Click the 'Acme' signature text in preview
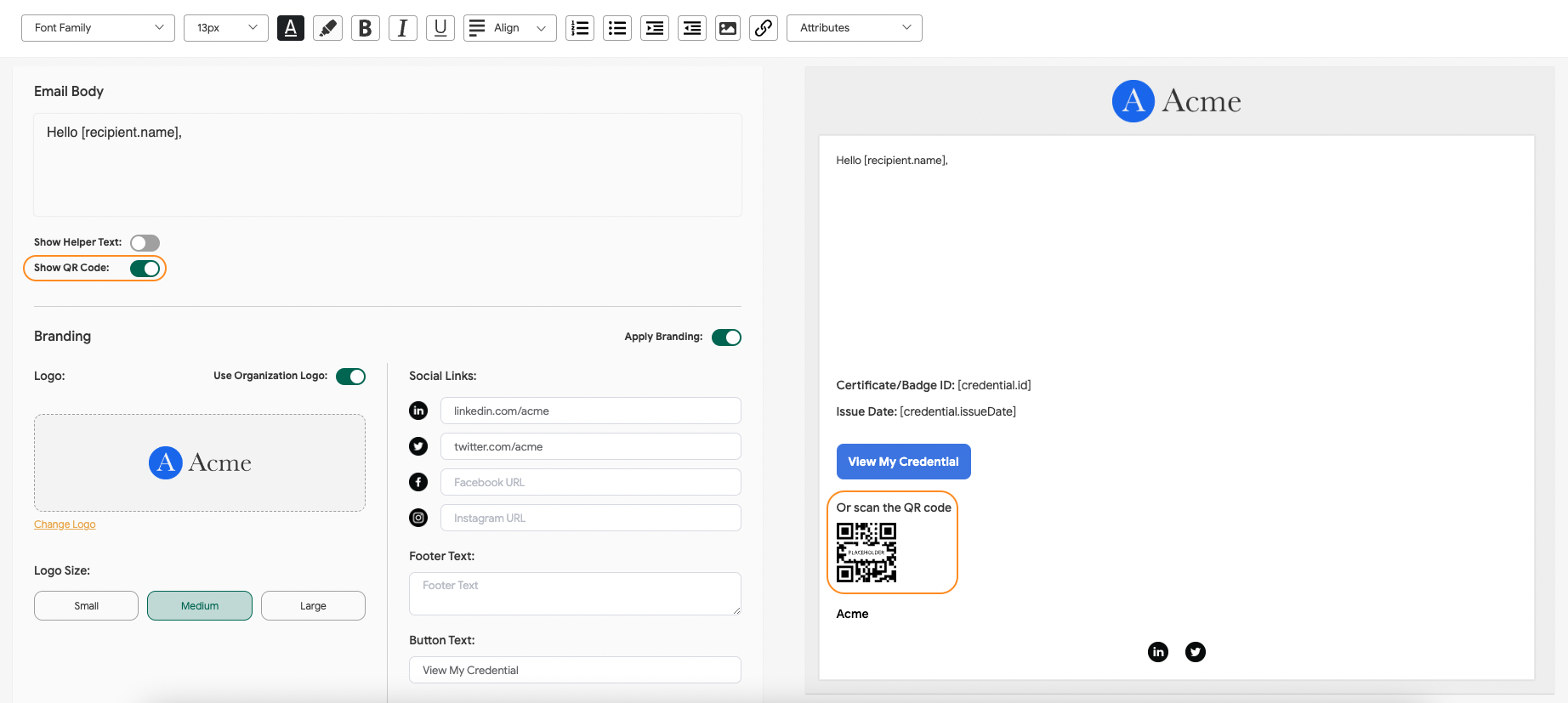This screenshot has width=1568, height=703. click(x=852, y=614)
